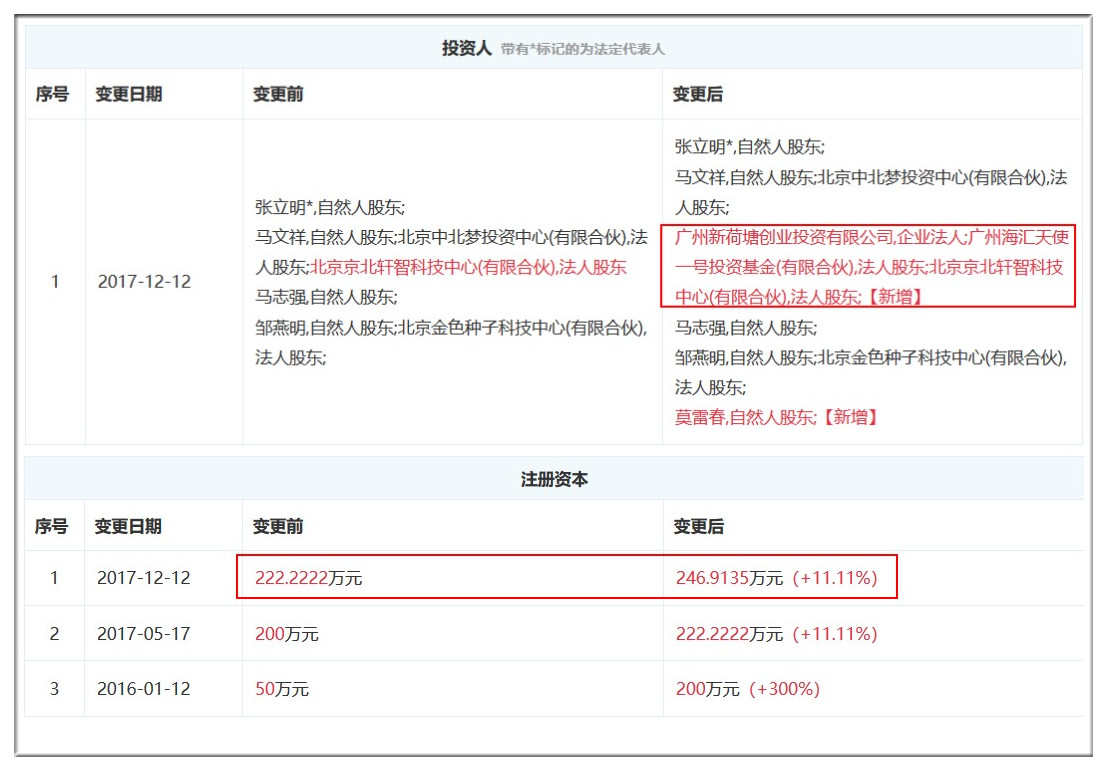Click 变更后 header in 投资人 table

[698, 94]
